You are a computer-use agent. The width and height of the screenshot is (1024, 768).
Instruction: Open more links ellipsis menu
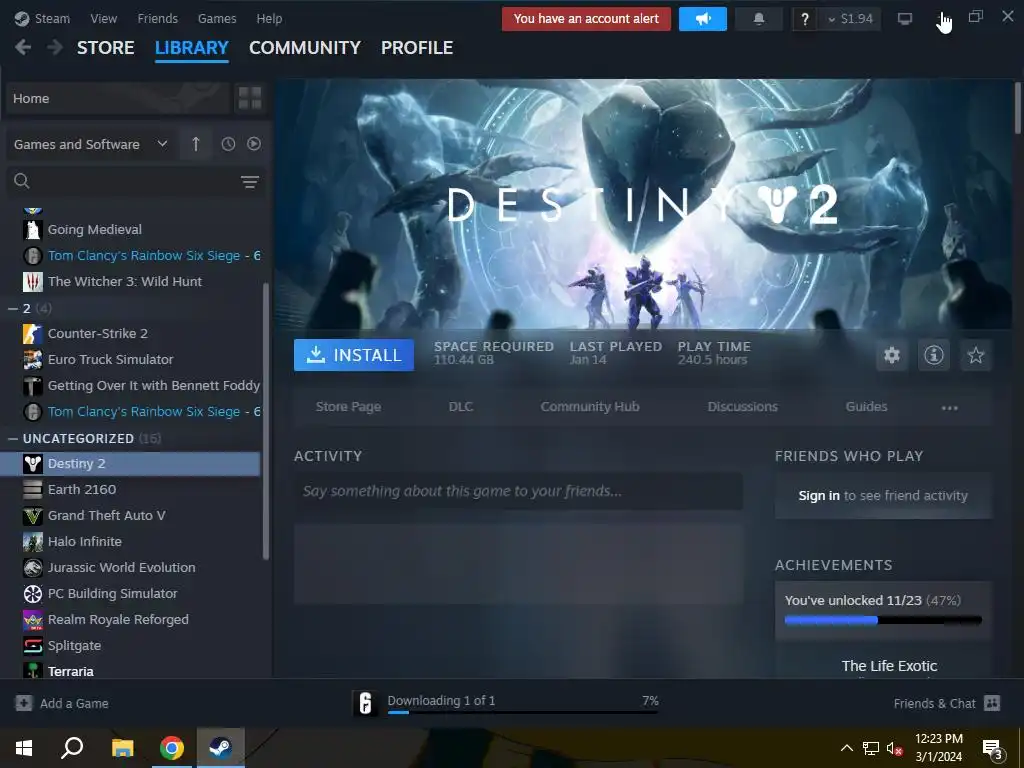(x=950, y=408)
